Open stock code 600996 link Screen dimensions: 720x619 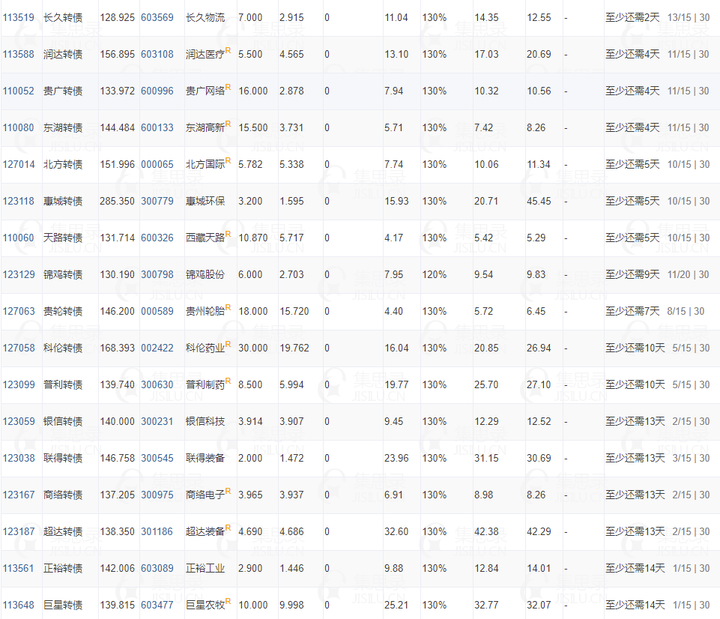[x=157, y=91]
